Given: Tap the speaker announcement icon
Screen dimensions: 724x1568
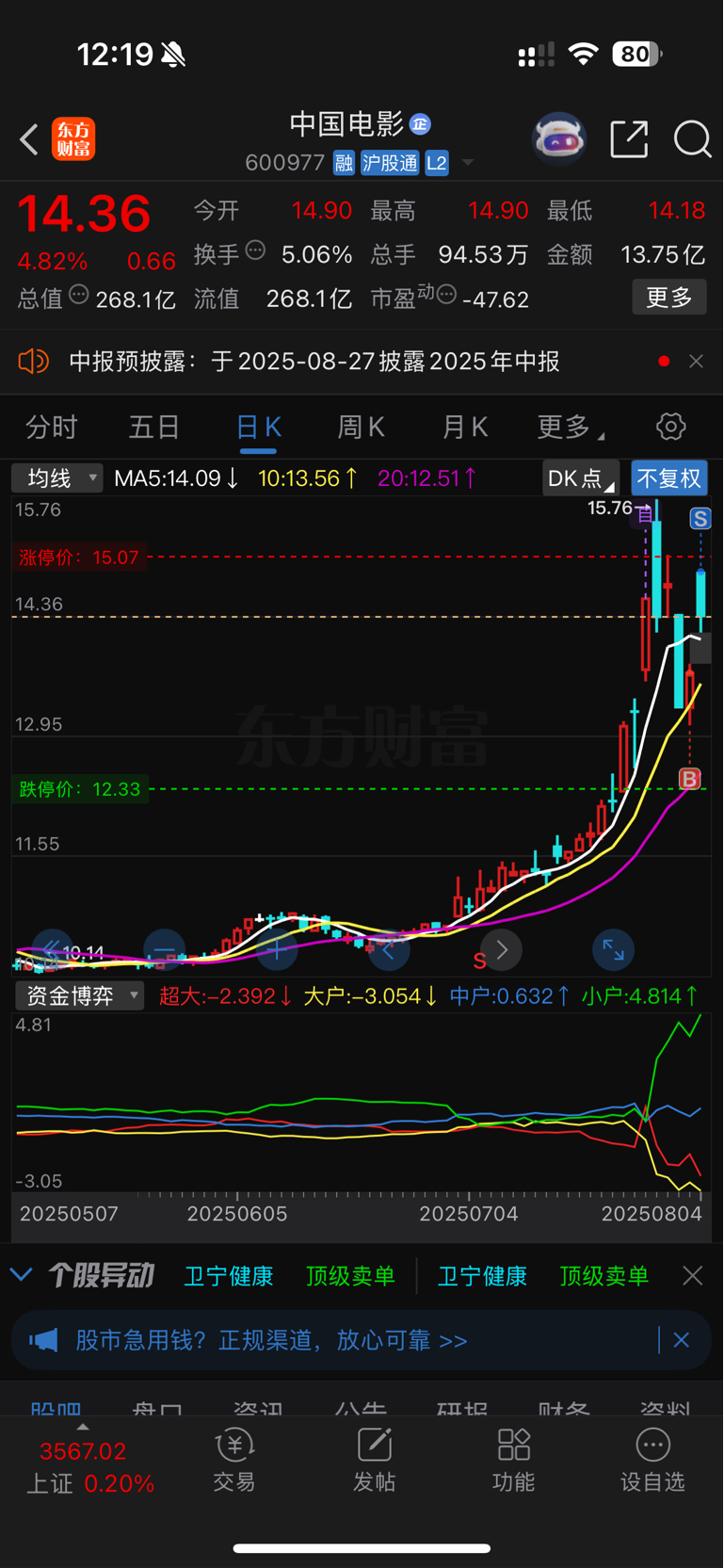Looking at the screenshot, I should coord(33,362).
